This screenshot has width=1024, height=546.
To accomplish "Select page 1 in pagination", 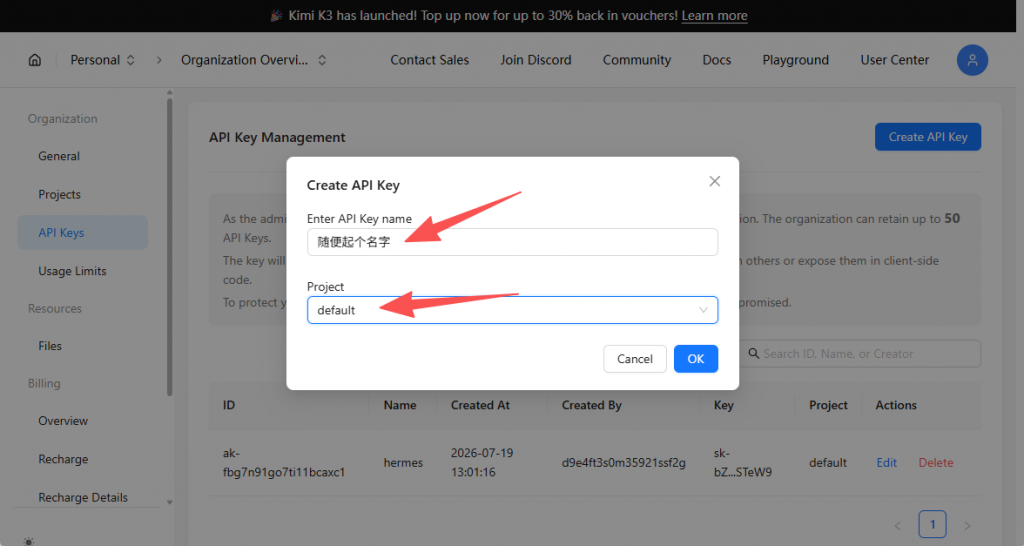I will pyautogui.click(x=932, y=524).
